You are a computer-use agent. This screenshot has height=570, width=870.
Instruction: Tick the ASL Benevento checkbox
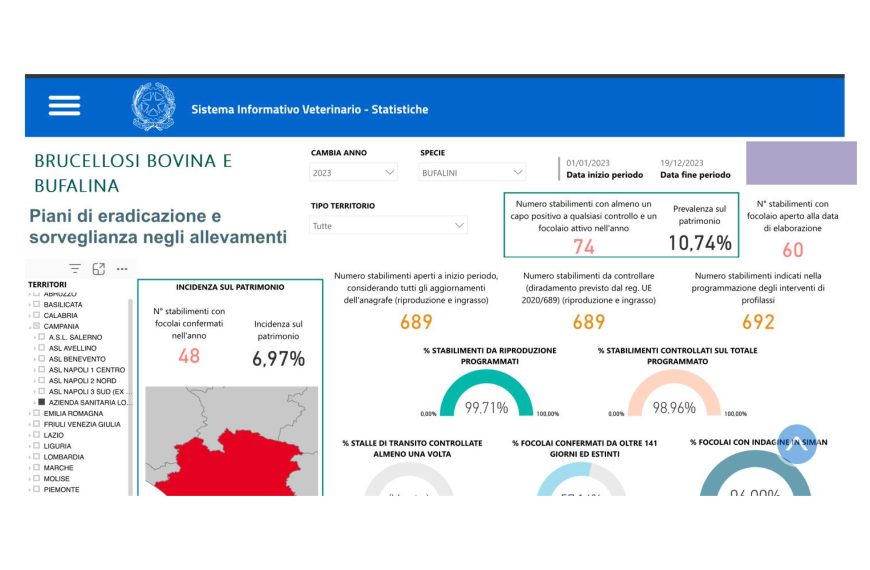[x=42, y=359]
